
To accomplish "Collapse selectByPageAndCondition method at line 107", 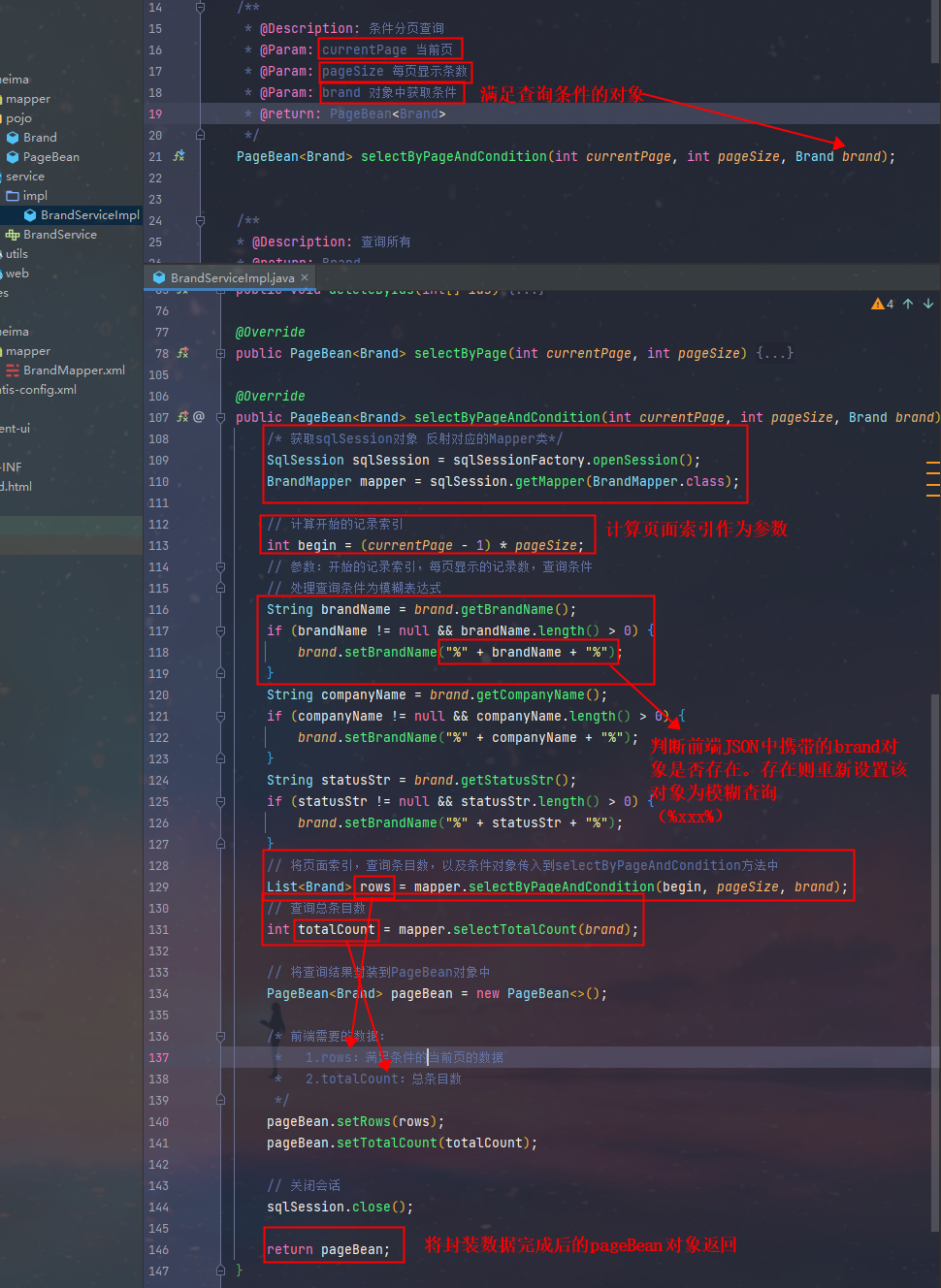I will click(x=220, y=417).
